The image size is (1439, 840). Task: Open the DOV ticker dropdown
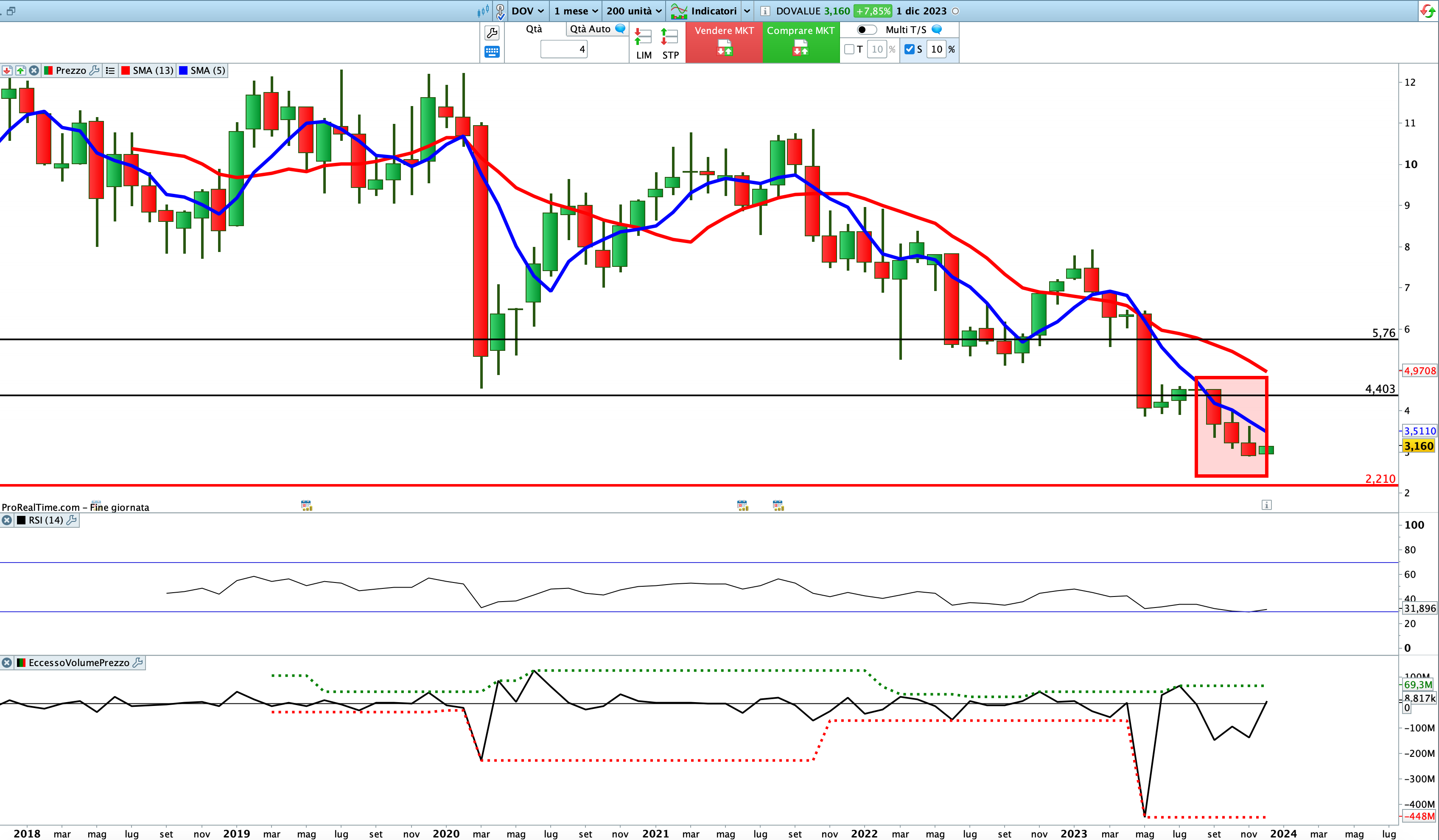tap(527, 11)
